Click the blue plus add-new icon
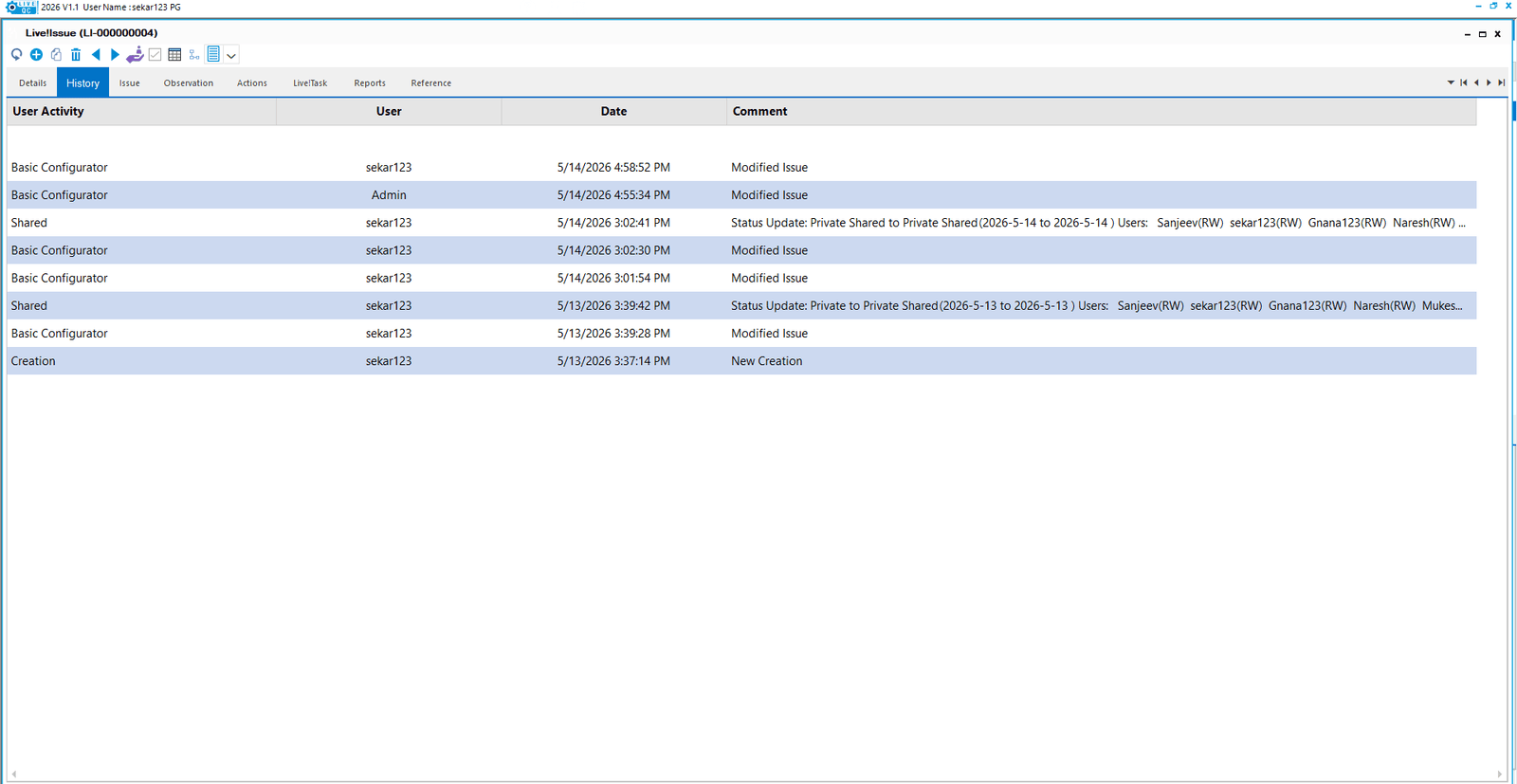 point(36,54)
